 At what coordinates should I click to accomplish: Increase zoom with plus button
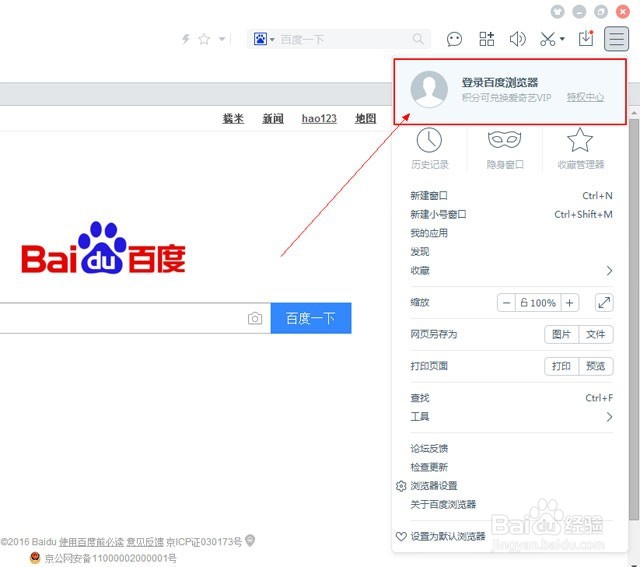[x=570, y=303]
